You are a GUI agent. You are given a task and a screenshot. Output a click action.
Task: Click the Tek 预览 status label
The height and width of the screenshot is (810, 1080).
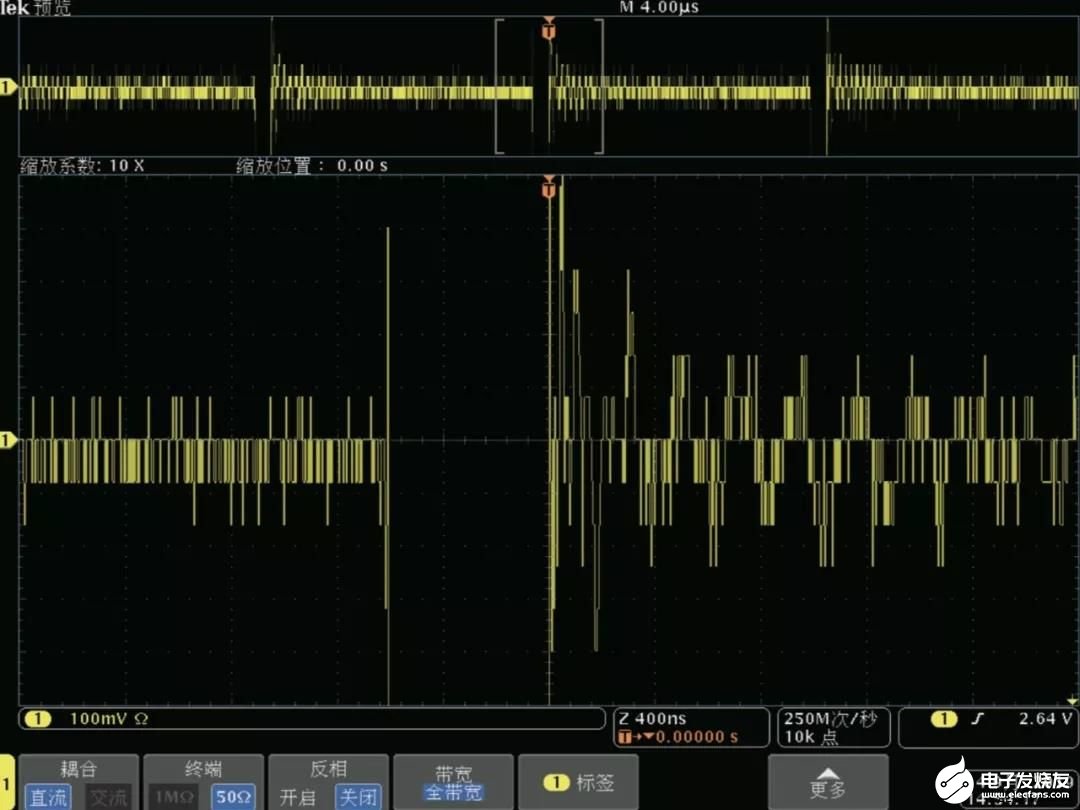[x=35, y=8]
